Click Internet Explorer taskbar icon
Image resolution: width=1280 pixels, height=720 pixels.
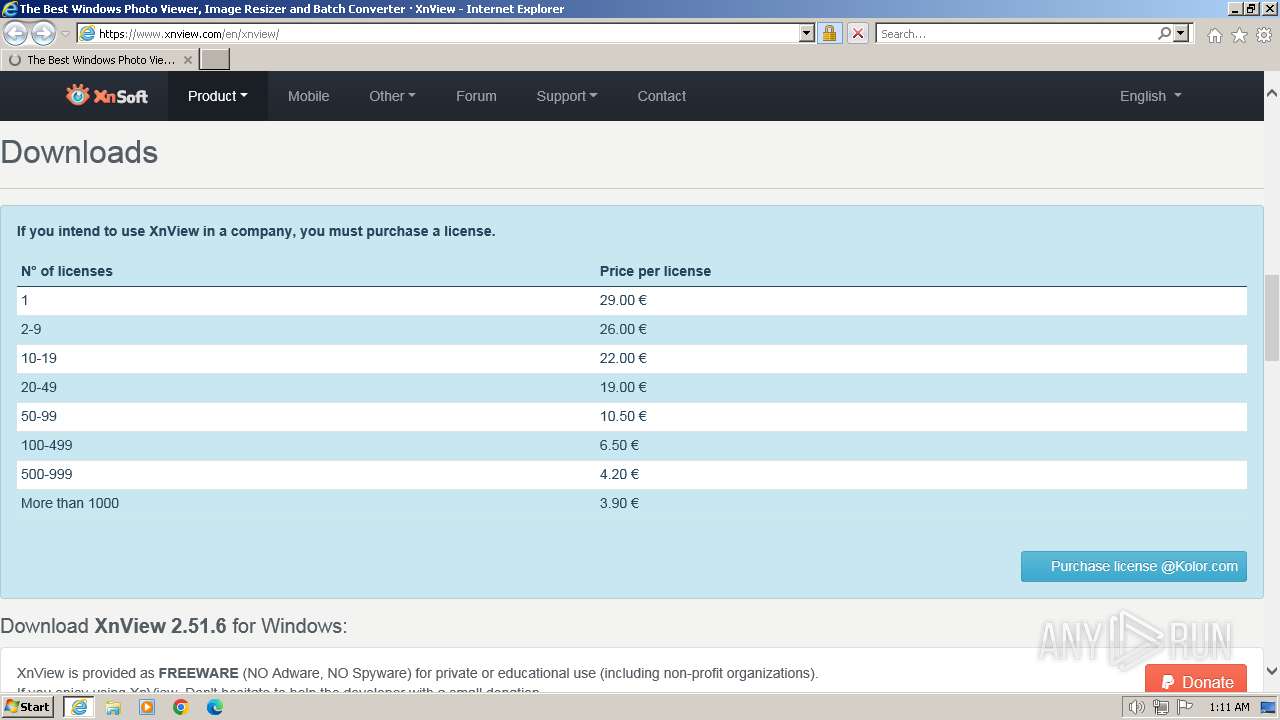pos(79,707)
